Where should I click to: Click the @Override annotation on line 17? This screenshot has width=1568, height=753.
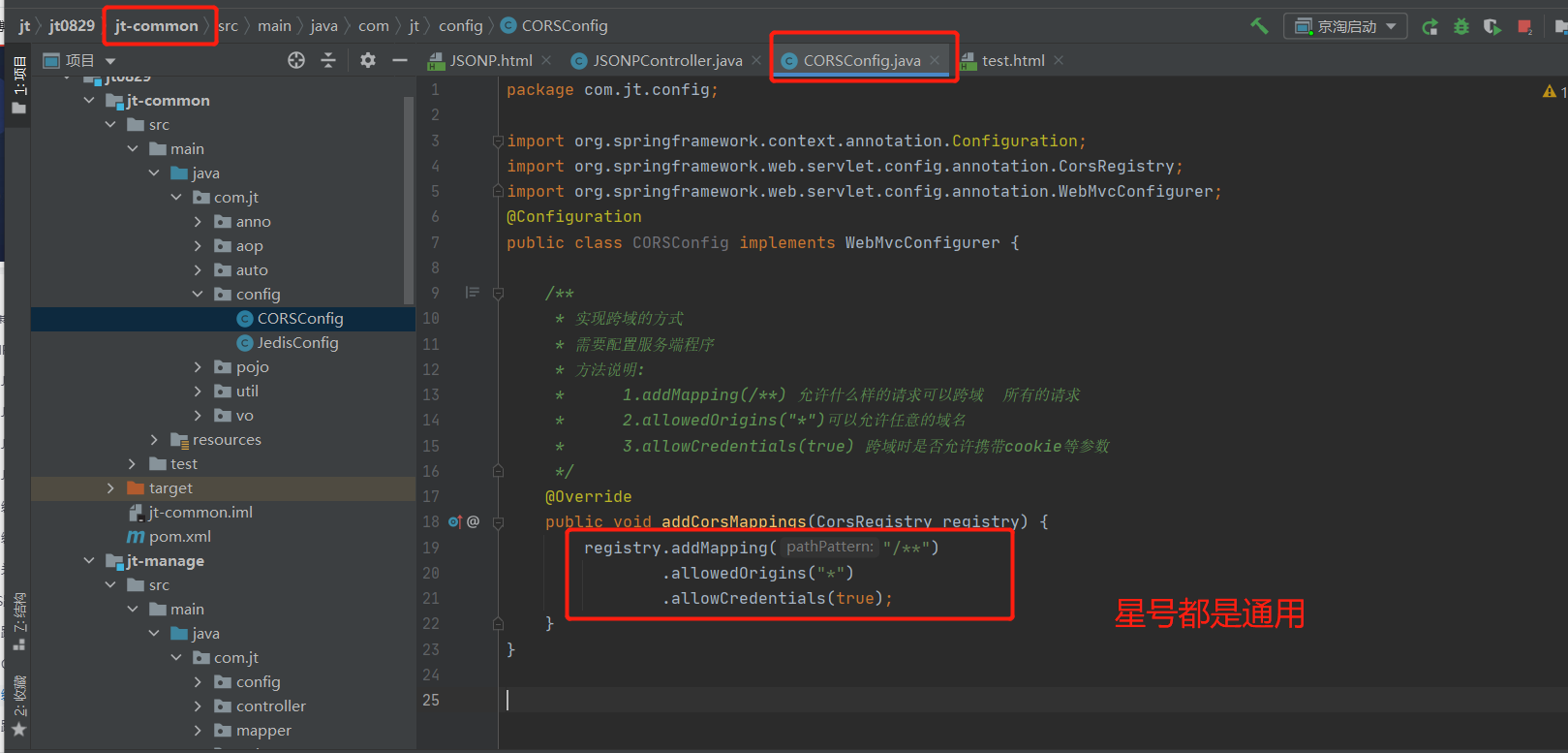pyautogui.click(x=588, y=496)
